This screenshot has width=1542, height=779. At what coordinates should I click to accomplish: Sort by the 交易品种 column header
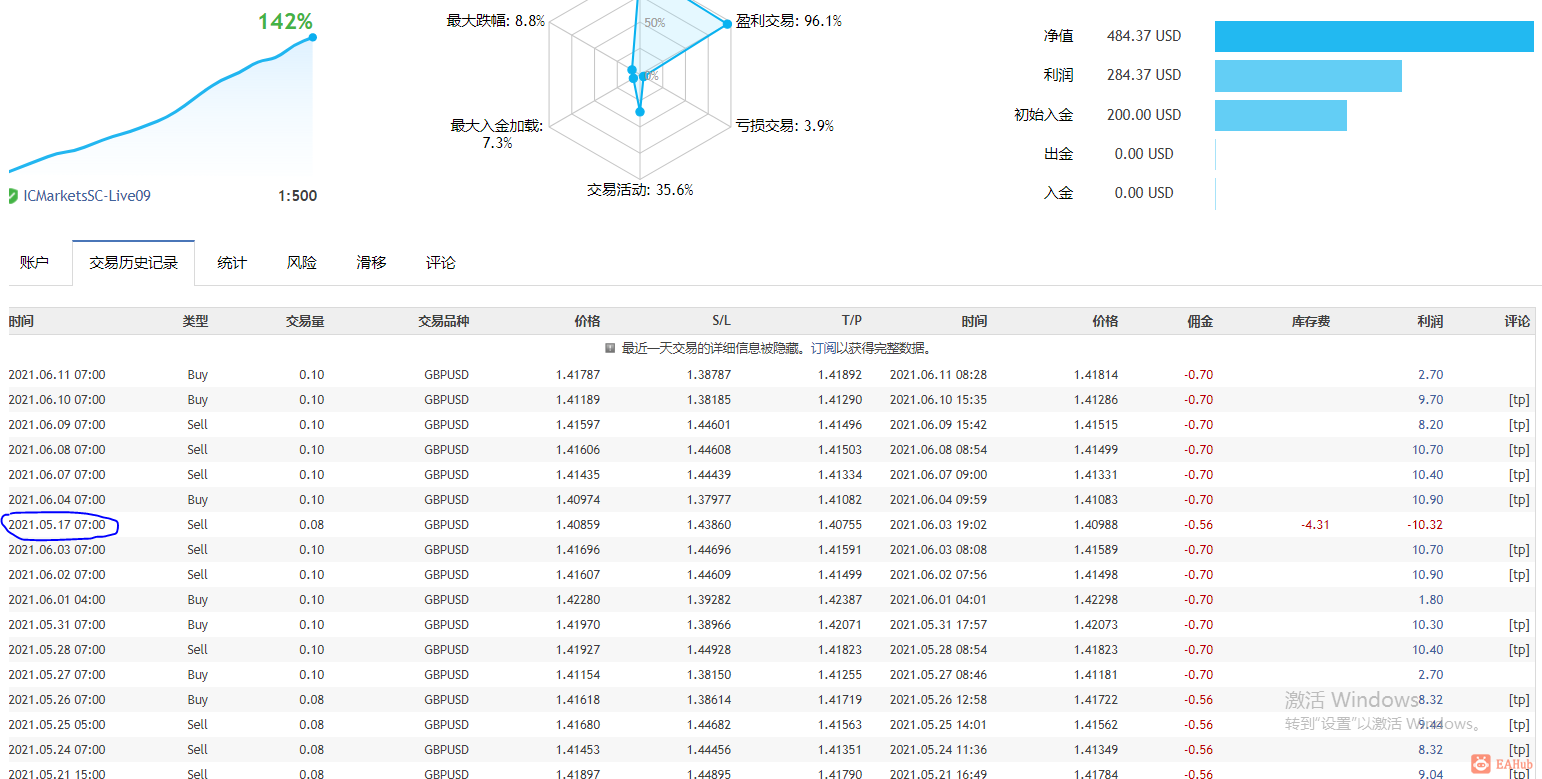point(443,321)
